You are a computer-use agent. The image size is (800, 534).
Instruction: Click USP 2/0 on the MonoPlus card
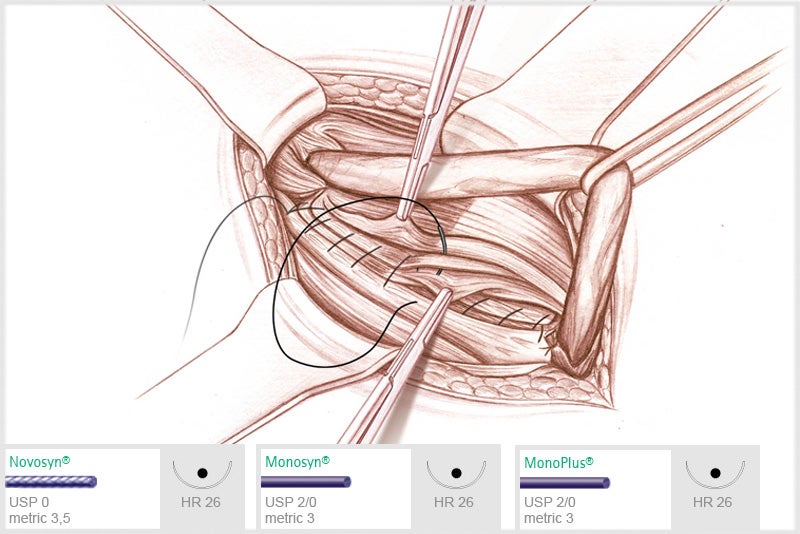pos(549,502)
